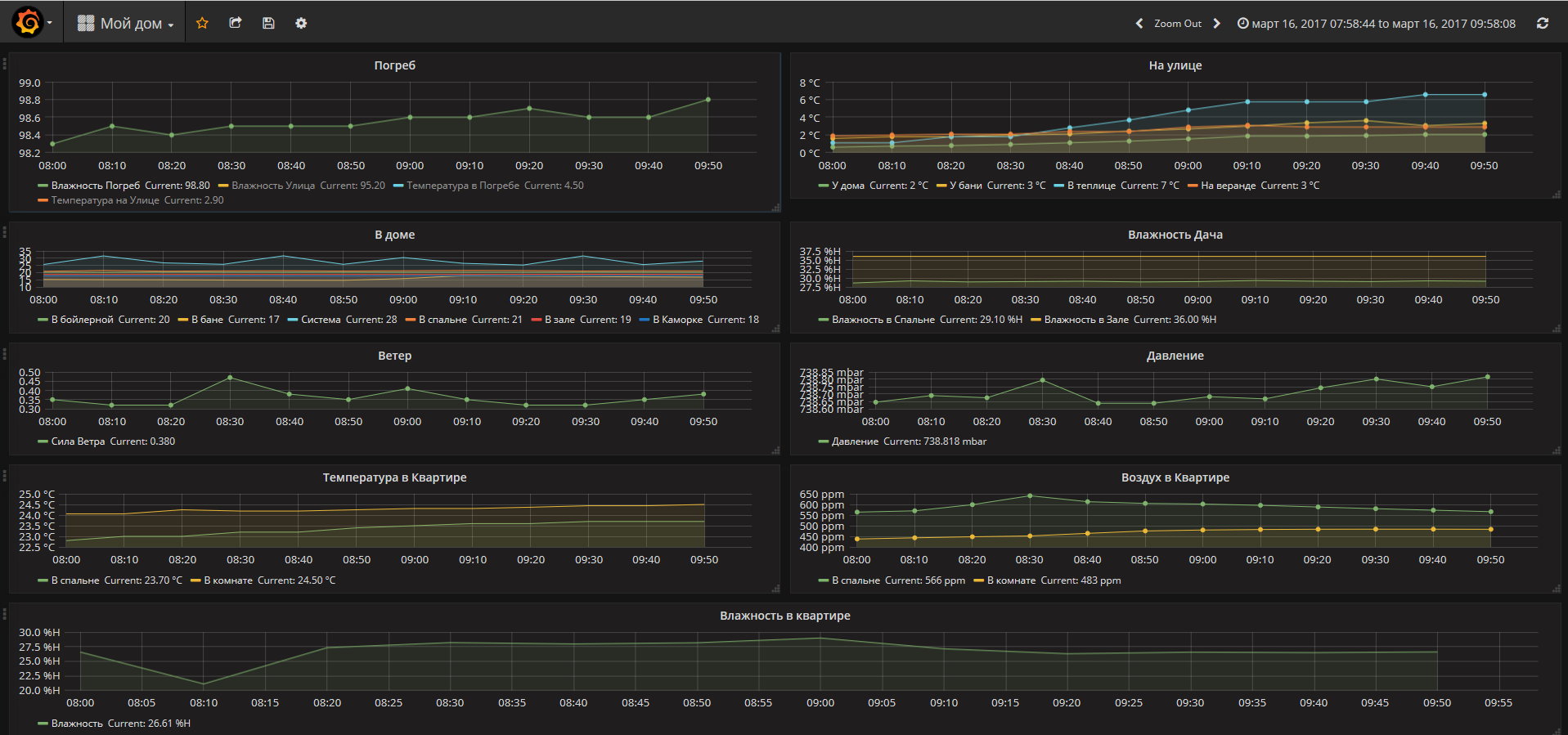
Task: Open the time range picker
Action: [1377, 24]
